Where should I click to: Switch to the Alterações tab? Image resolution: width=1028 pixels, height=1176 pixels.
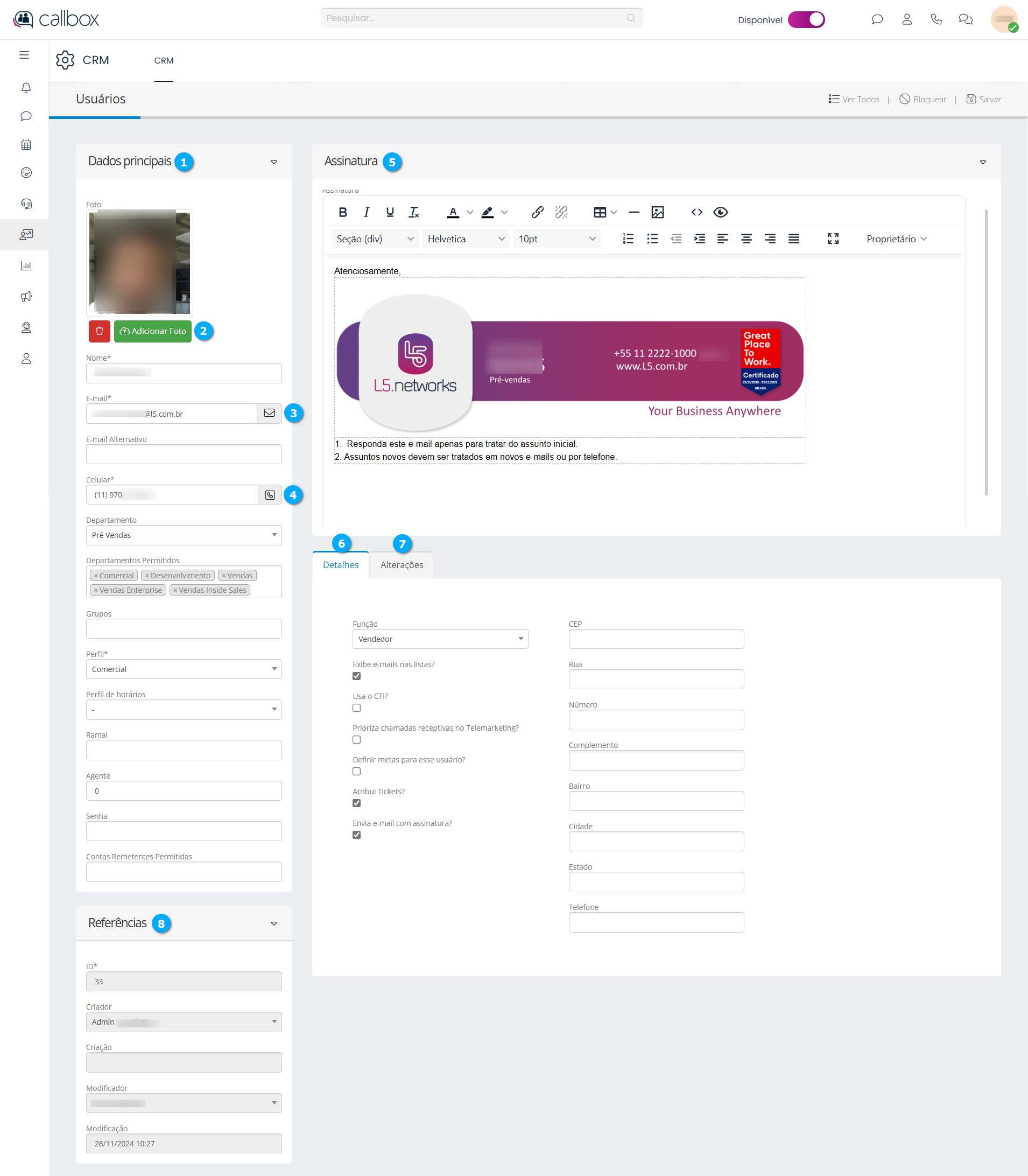[402, 565]
